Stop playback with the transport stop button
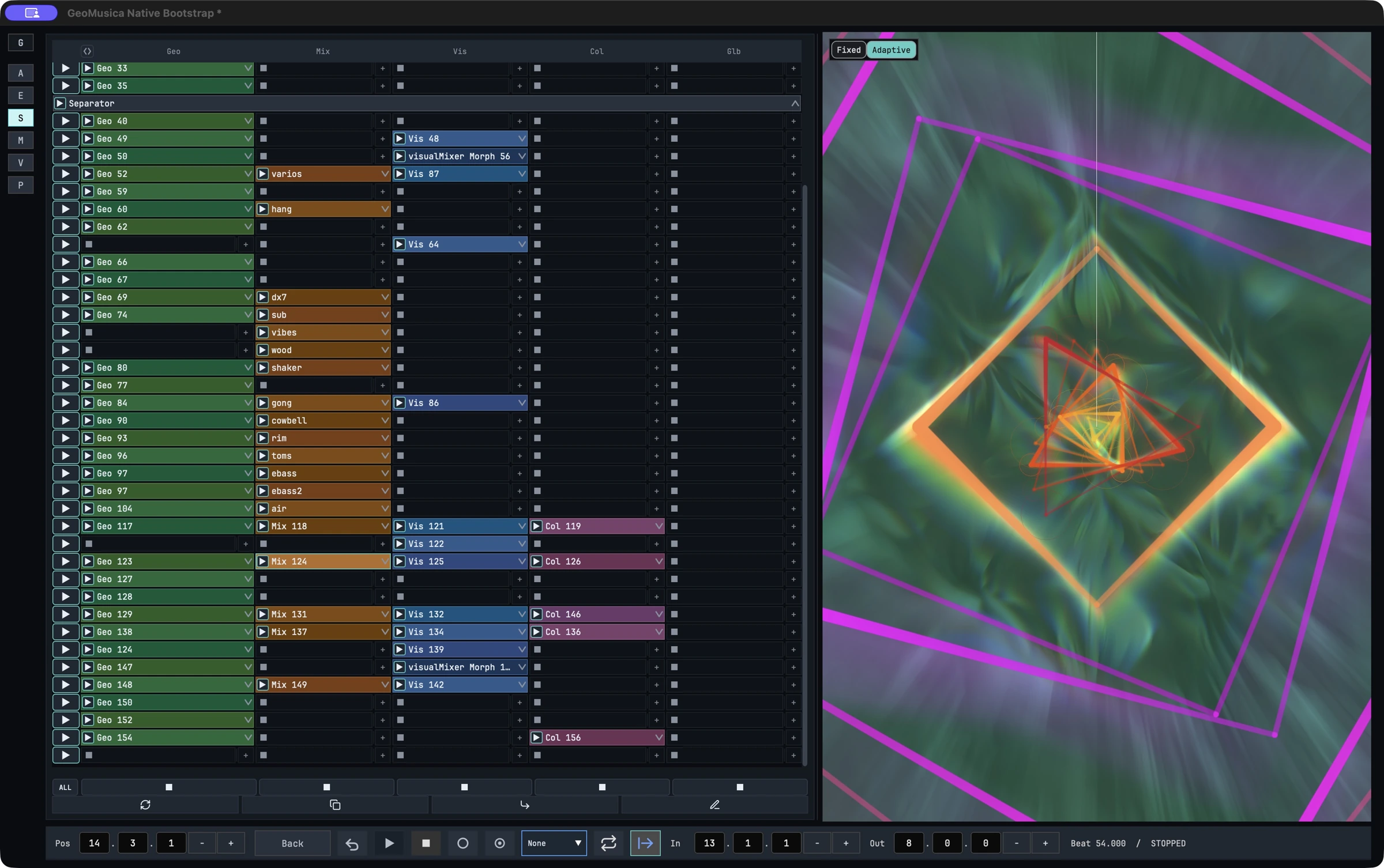The image size is (1384, 868). coord(426,843)
